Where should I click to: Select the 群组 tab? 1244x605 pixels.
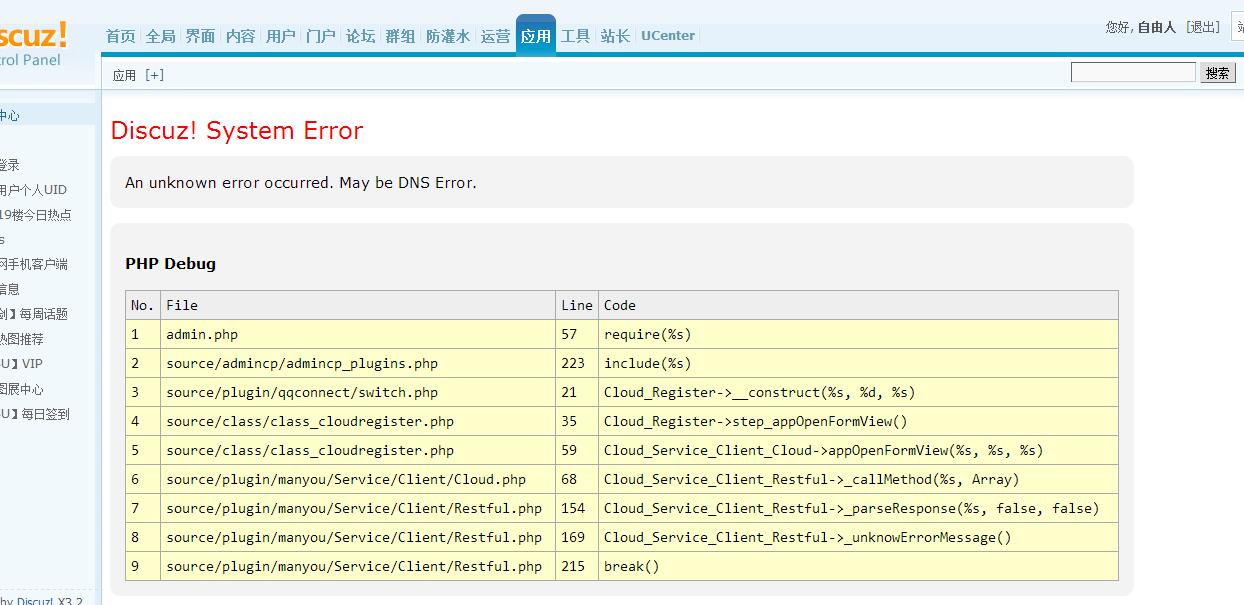[x=400, y=36]
